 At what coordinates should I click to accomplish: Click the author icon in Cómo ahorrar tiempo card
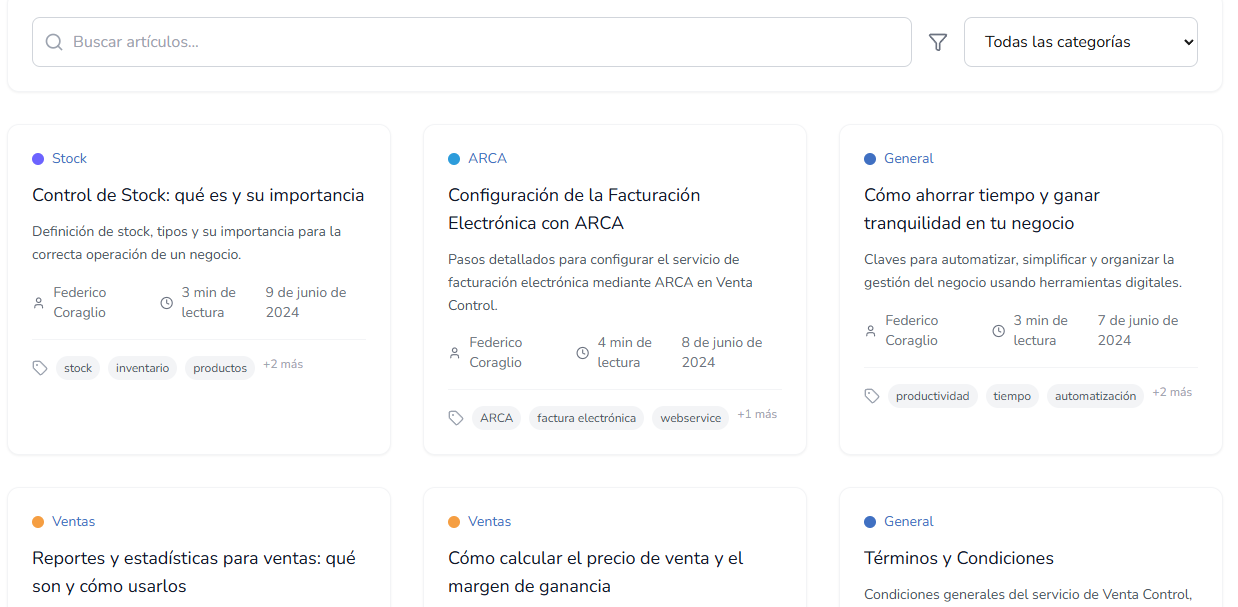click(871, 330)
